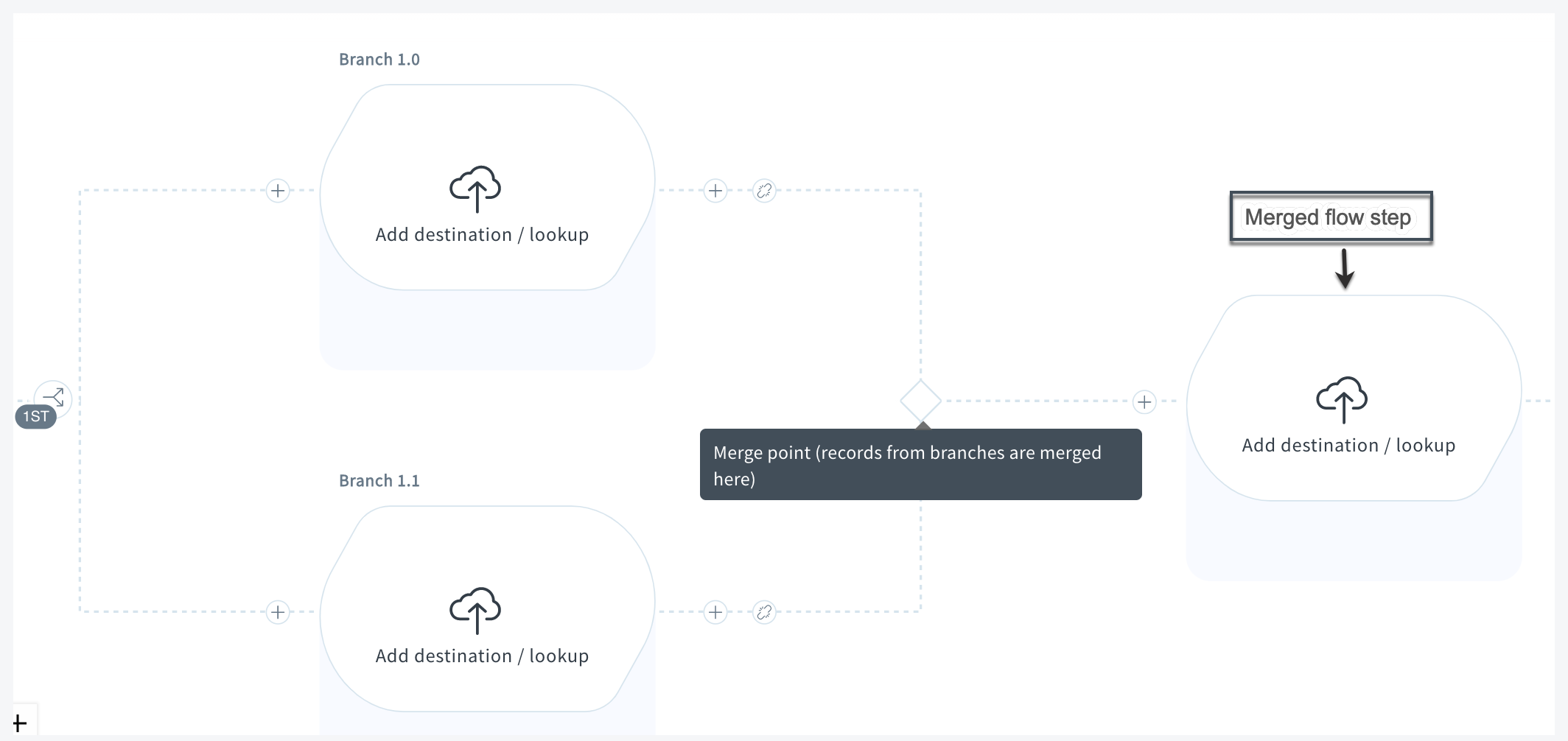Click the plus button at the bottom-left corner

[x=20, y=723]
